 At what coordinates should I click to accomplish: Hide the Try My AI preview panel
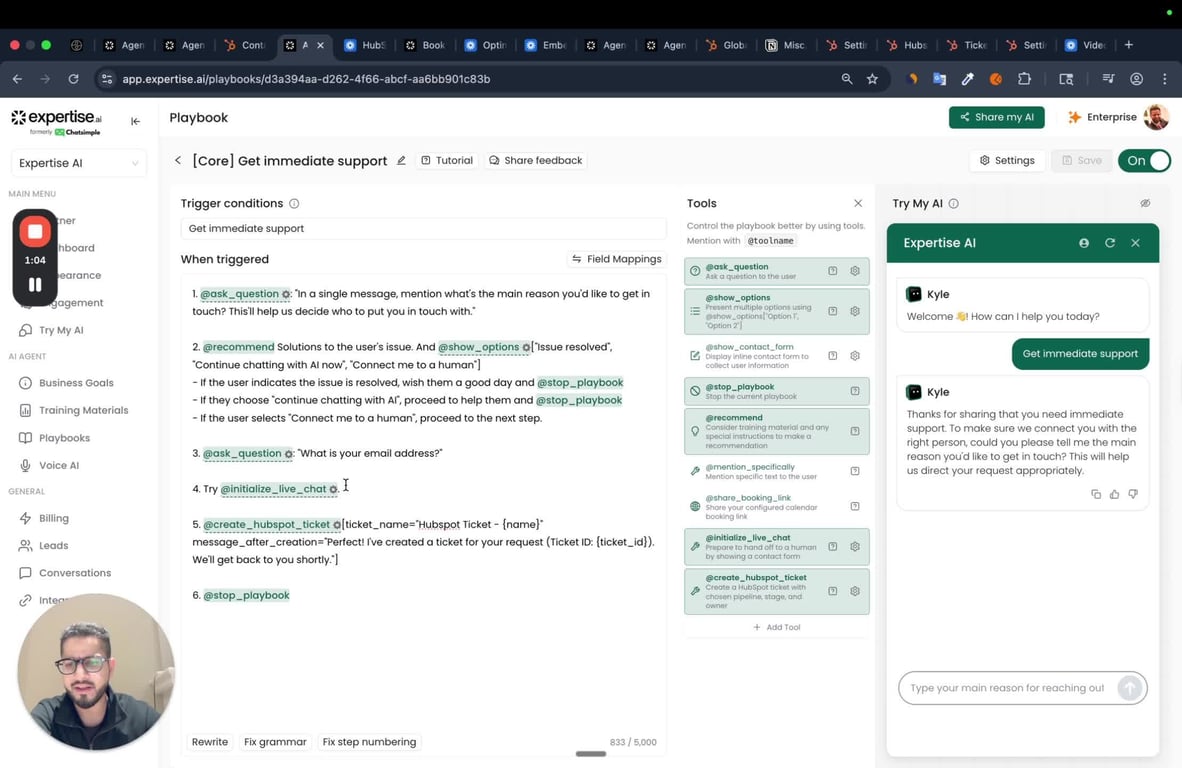(1145, 203)
